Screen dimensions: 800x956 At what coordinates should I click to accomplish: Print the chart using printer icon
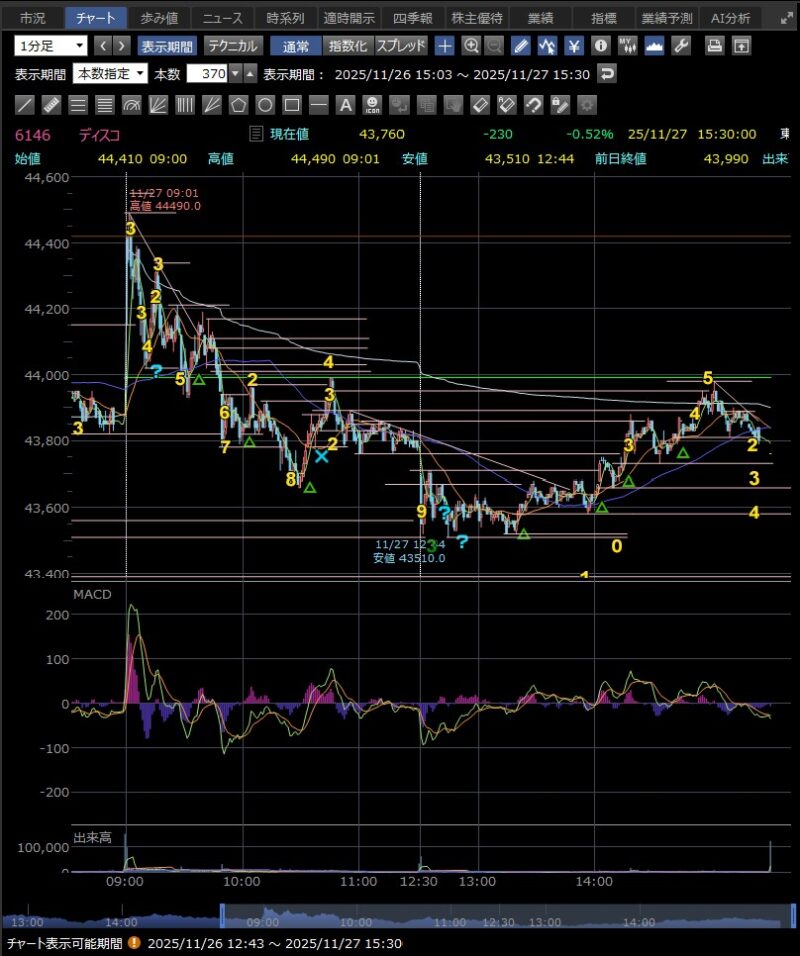(x=714, y=46)
